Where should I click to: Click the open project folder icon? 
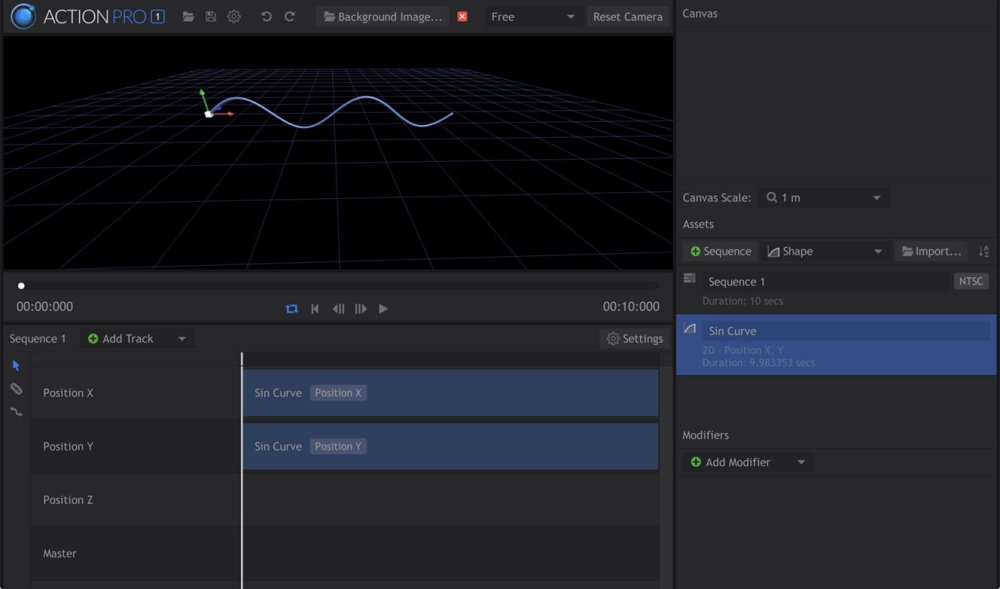tap(188, 17)
